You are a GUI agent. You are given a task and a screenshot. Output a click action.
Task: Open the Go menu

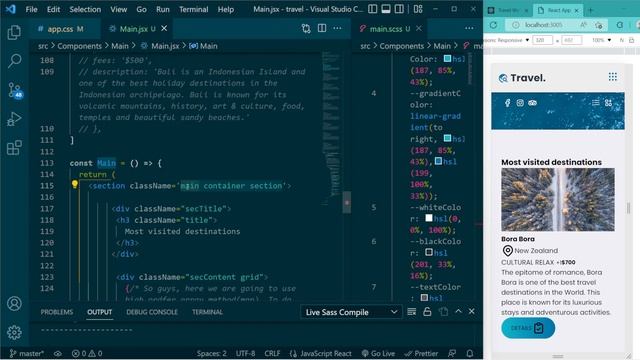click(x=141, y=9)
